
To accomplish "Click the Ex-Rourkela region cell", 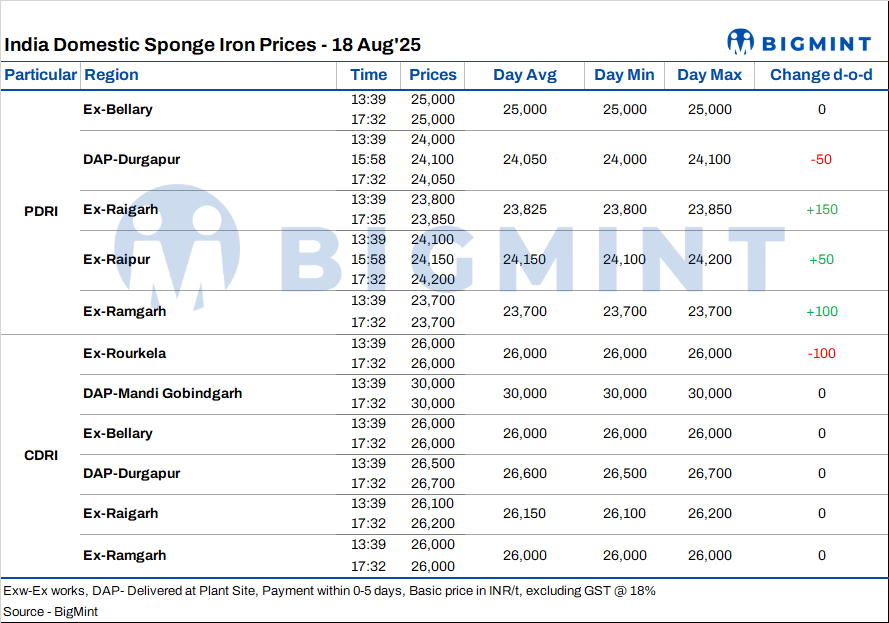I will pos(124,353).
